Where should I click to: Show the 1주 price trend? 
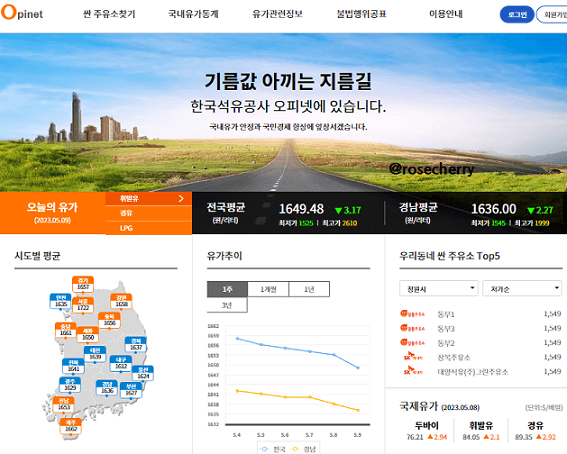(227, 289)
